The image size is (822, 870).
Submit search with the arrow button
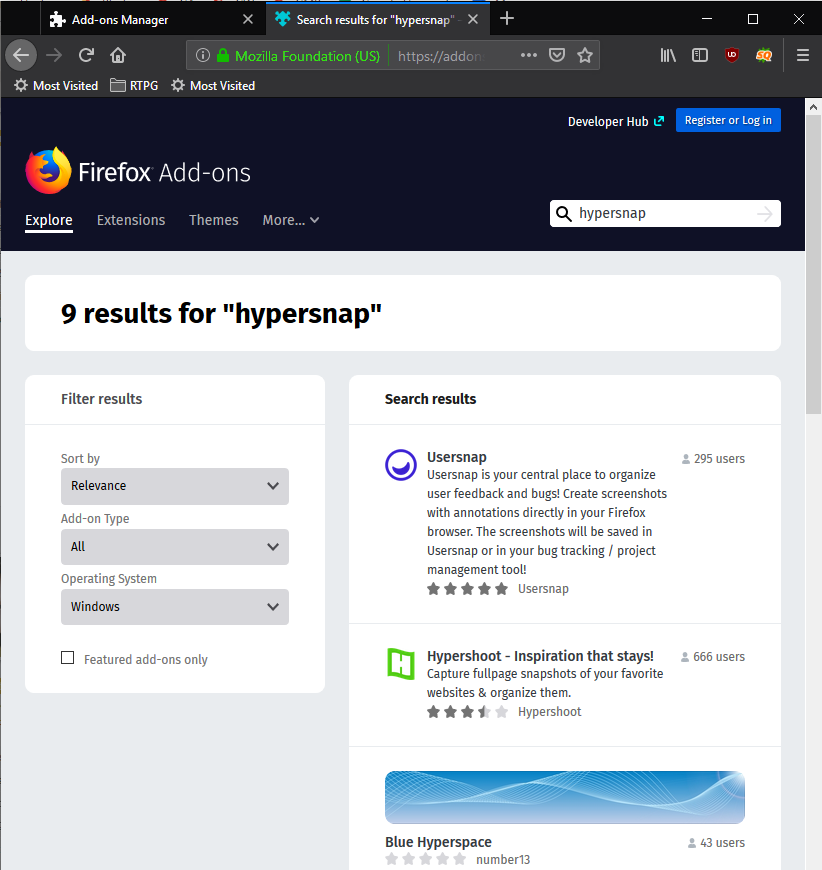[x=765, y=214]
